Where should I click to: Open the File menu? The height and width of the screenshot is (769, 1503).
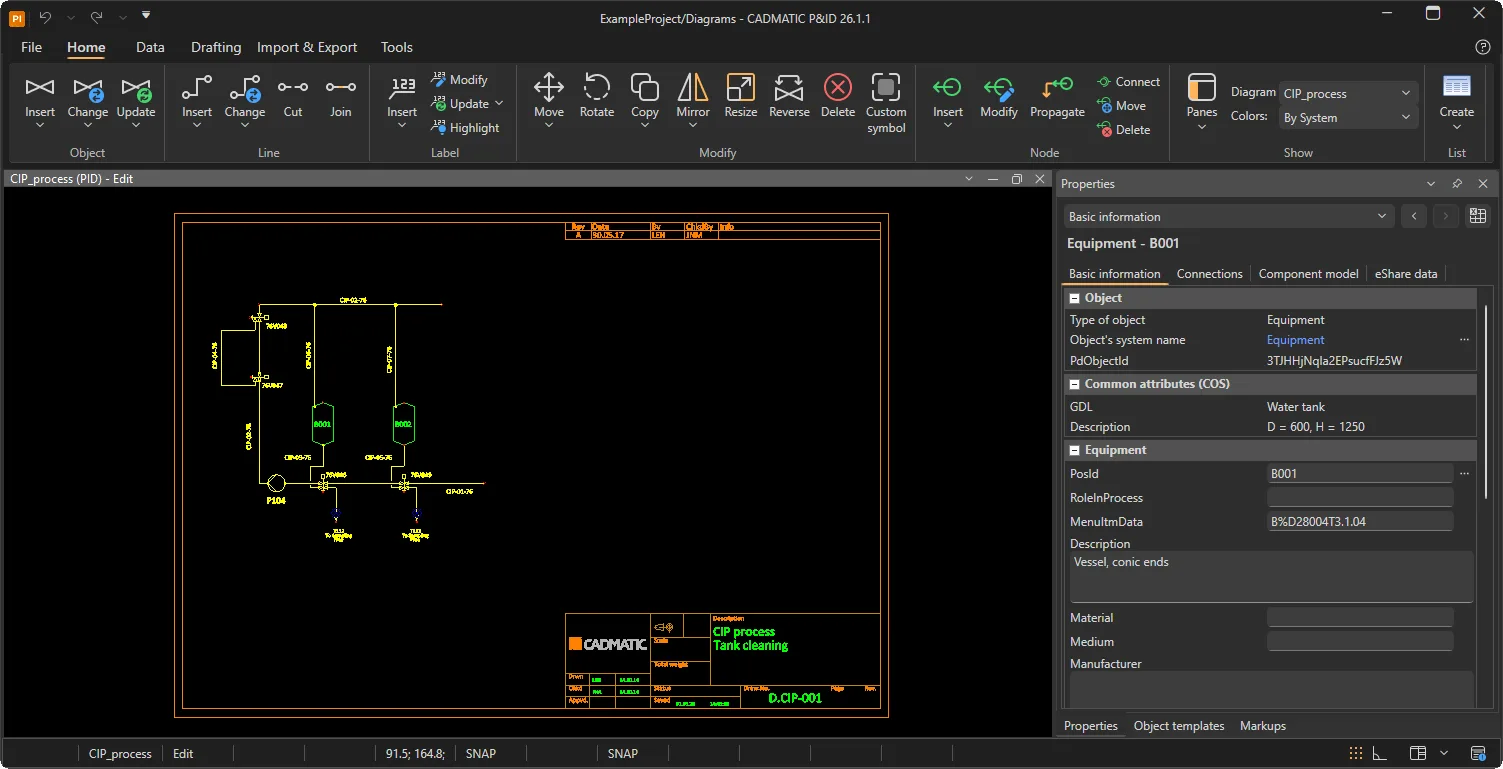pos(31,47)
